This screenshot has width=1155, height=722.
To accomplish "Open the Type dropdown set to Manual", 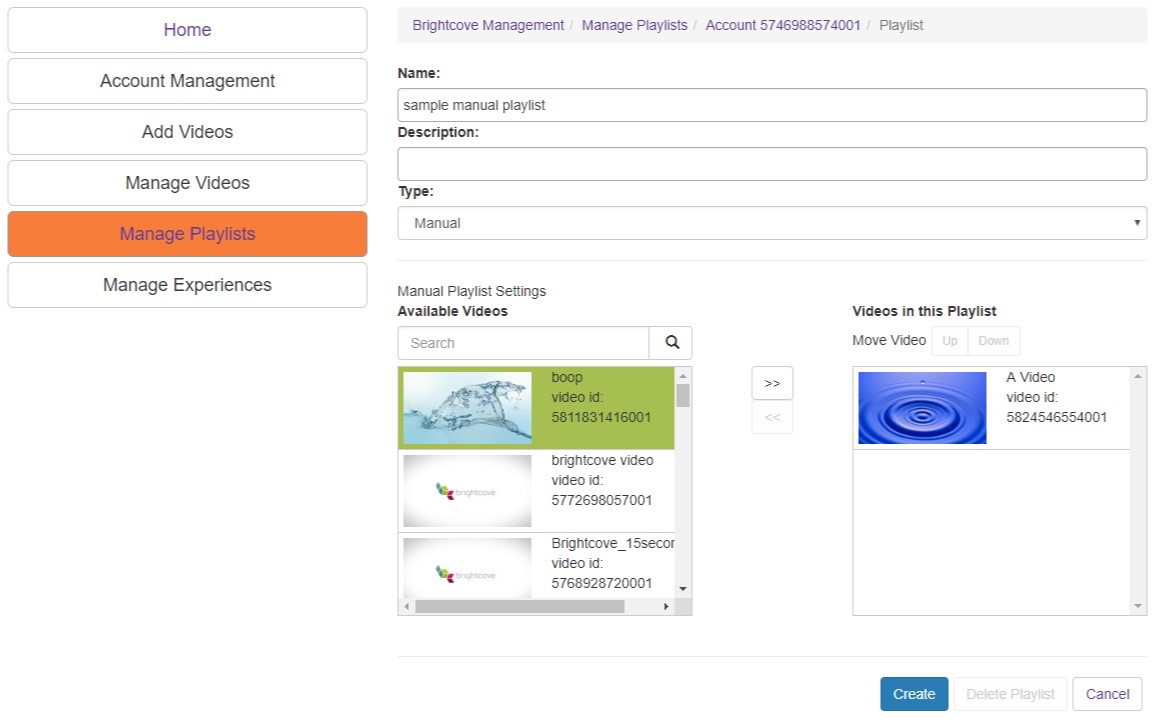I will (771, 223).
